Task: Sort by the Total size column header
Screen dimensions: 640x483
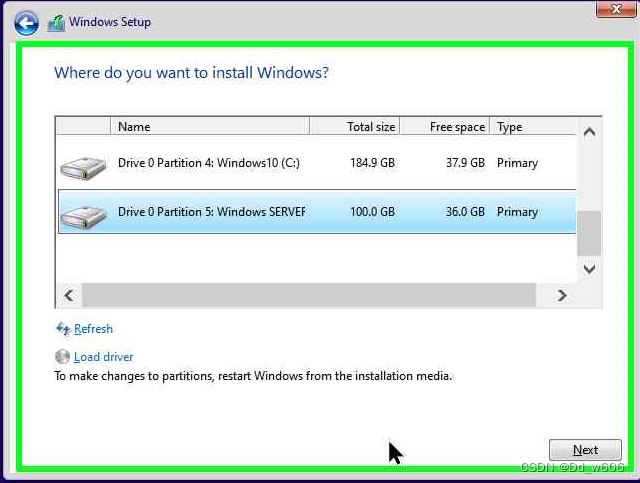Action: 354,127
